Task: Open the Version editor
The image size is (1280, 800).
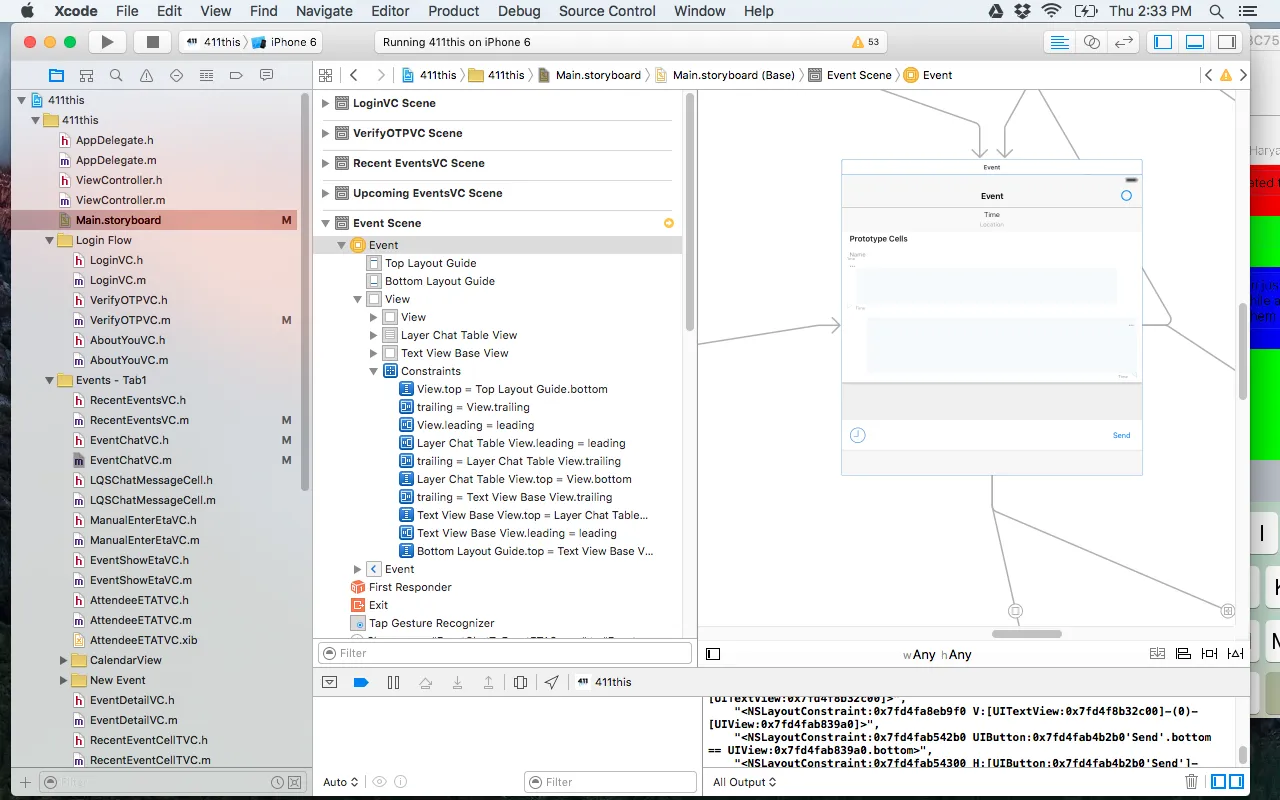Action: (1124, 42)
